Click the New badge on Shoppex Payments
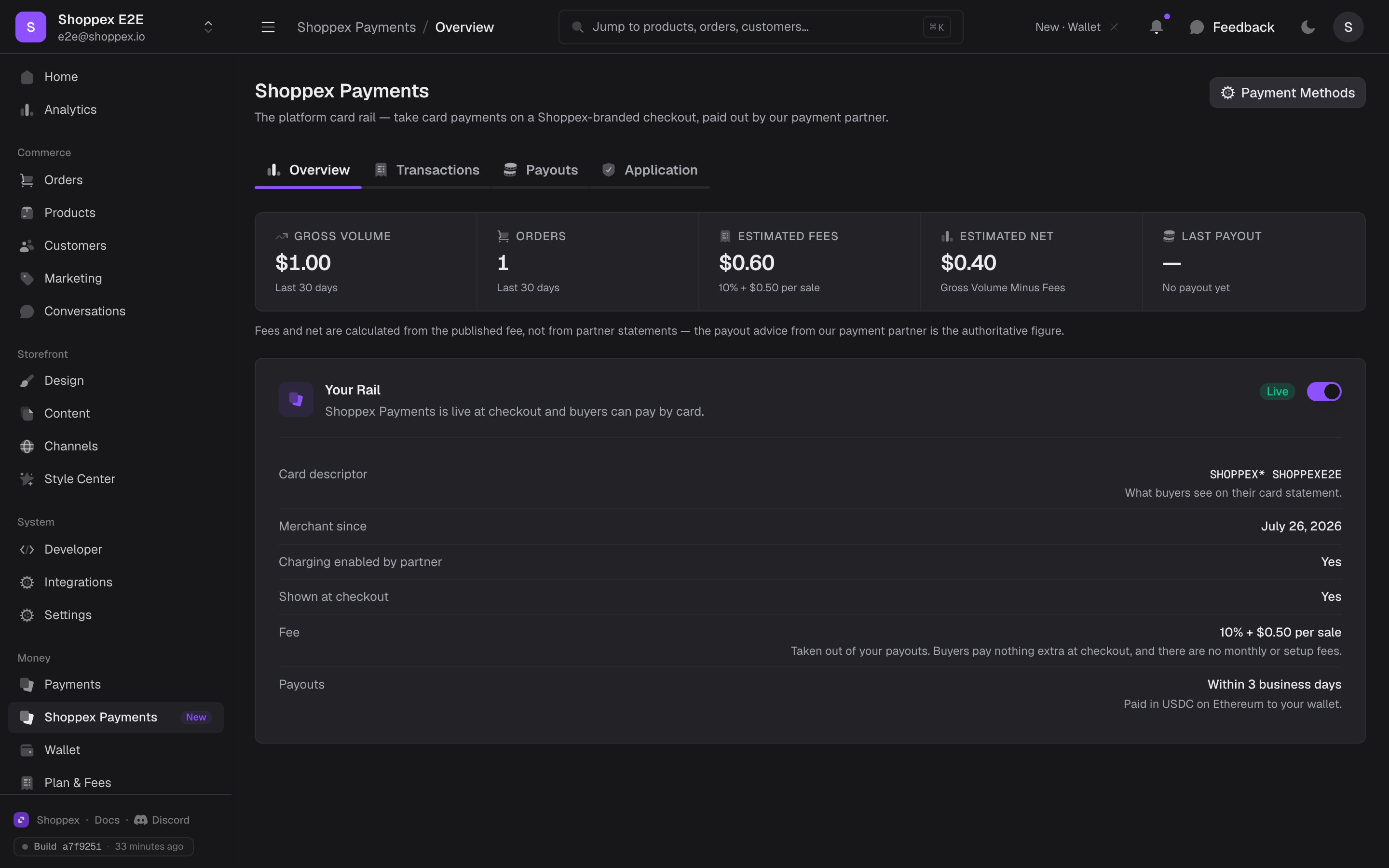 click(x=196, y=717)
